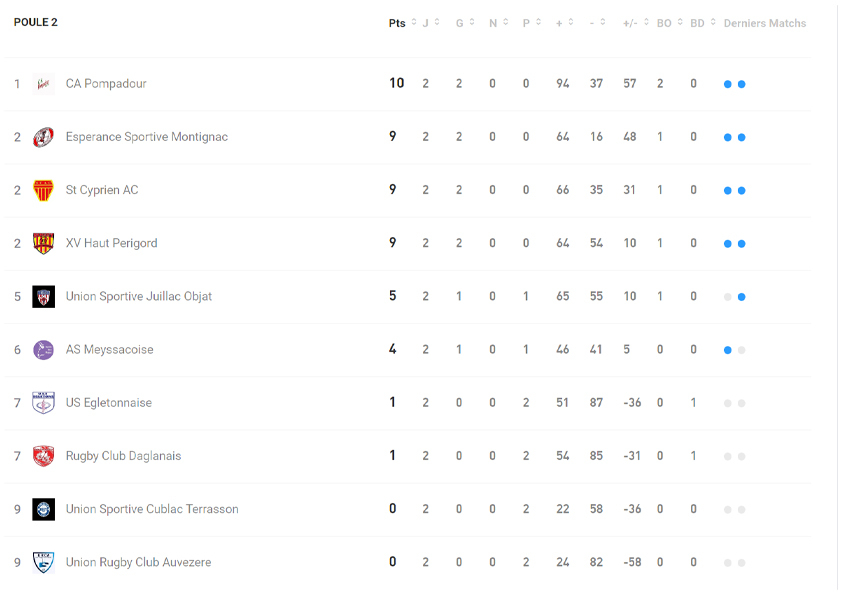The image size is (842, 595).
Task: Sort standings by G wins column
Action: pos(461,23)
